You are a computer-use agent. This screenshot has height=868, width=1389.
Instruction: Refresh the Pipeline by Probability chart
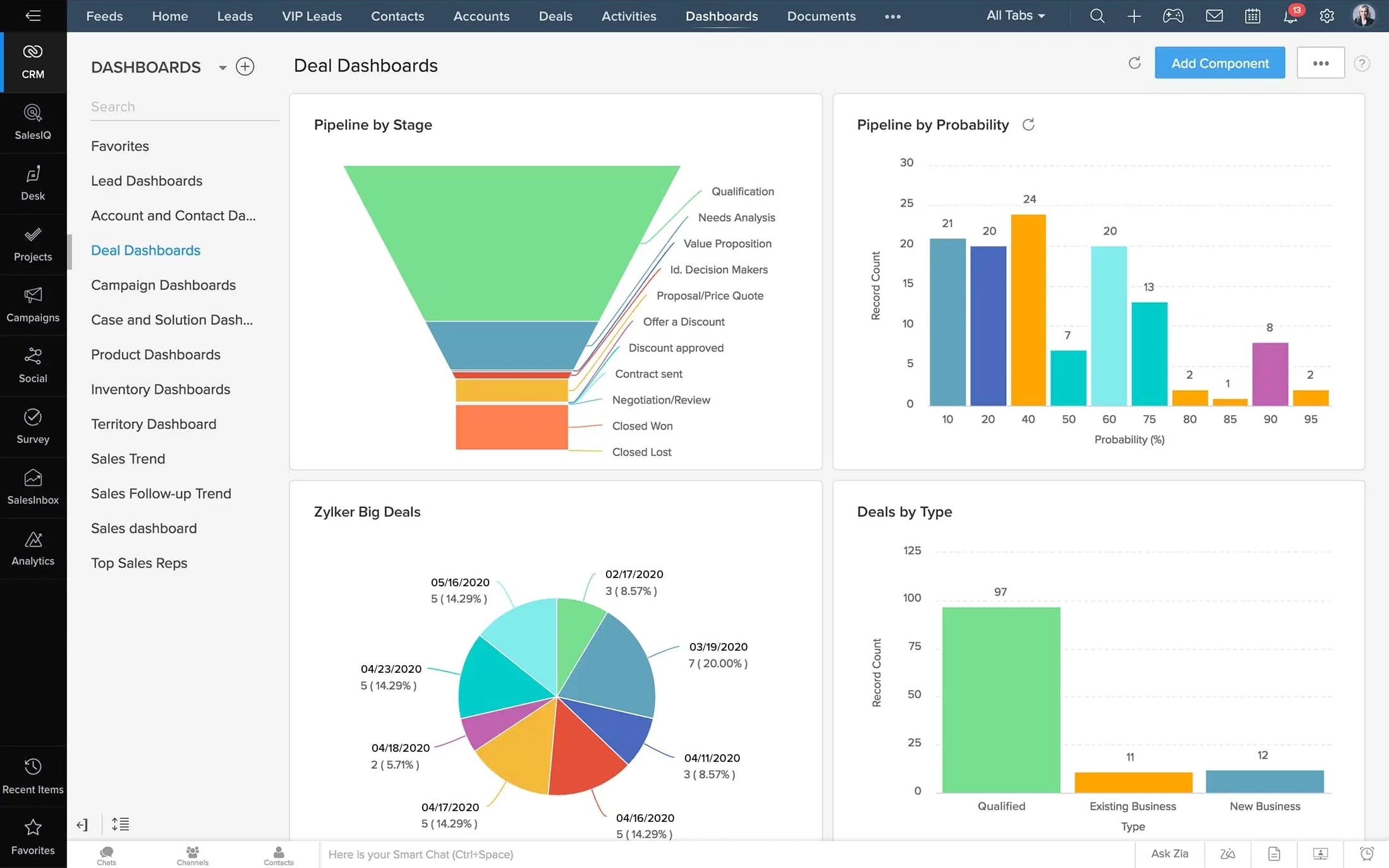point(1029,124)
